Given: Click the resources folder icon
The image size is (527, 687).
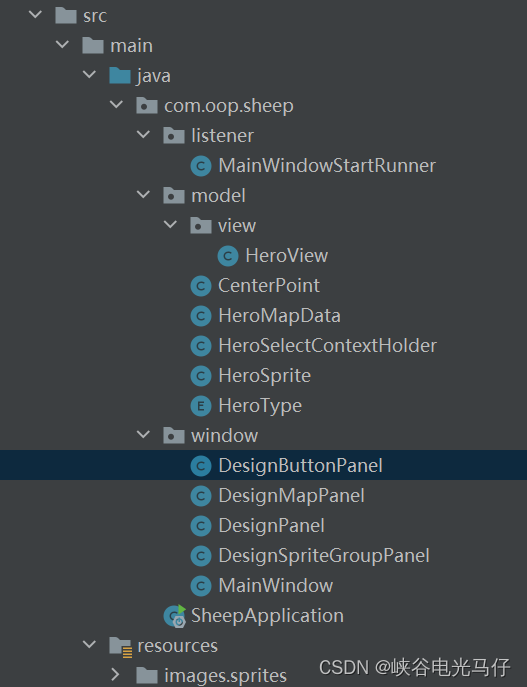Looking at the screenshot, I should (x=121, y=647).
